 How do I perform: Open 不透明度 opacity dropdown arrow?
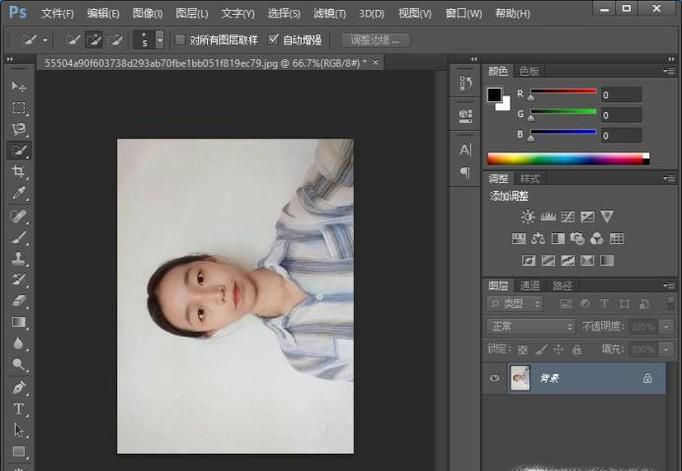666,326
